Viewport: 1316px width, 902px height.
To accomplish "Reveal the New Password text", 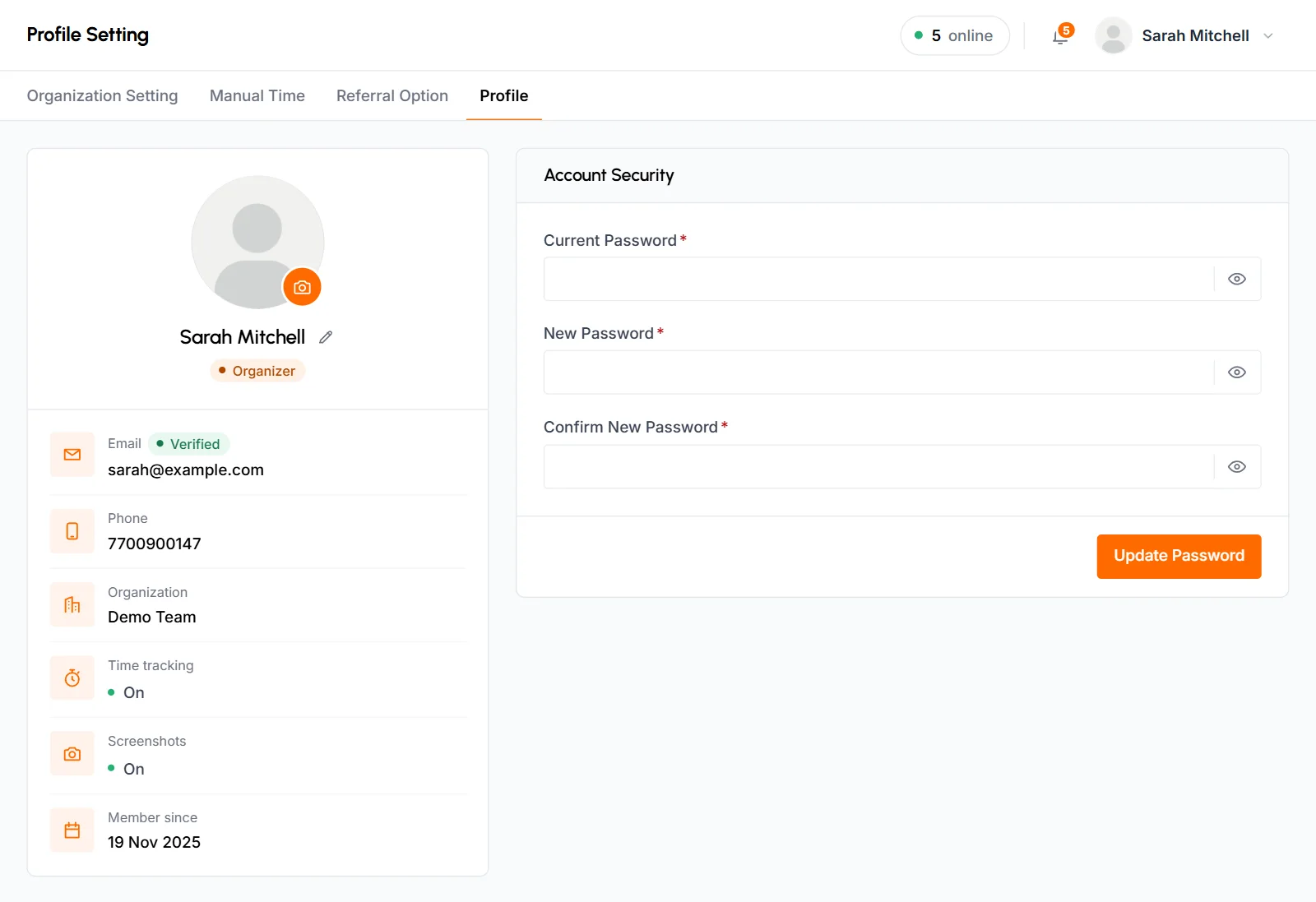I will click(x=1237, y=372).
